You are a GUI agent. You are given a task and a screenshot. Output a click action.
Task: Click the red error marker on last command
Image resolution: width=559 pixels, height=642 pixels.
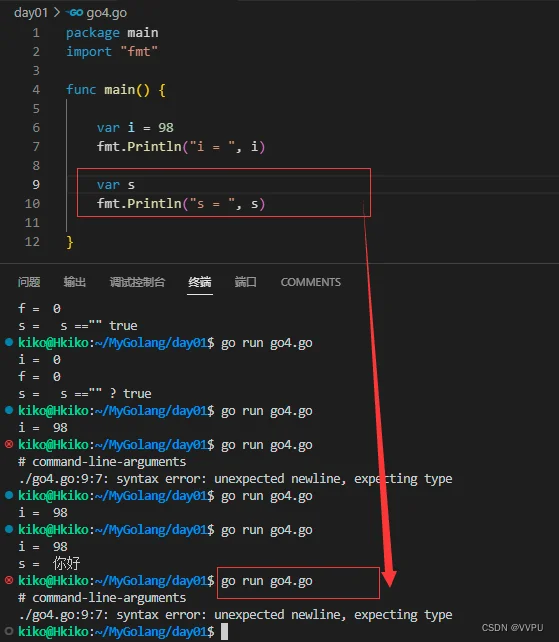click(9, 580)
